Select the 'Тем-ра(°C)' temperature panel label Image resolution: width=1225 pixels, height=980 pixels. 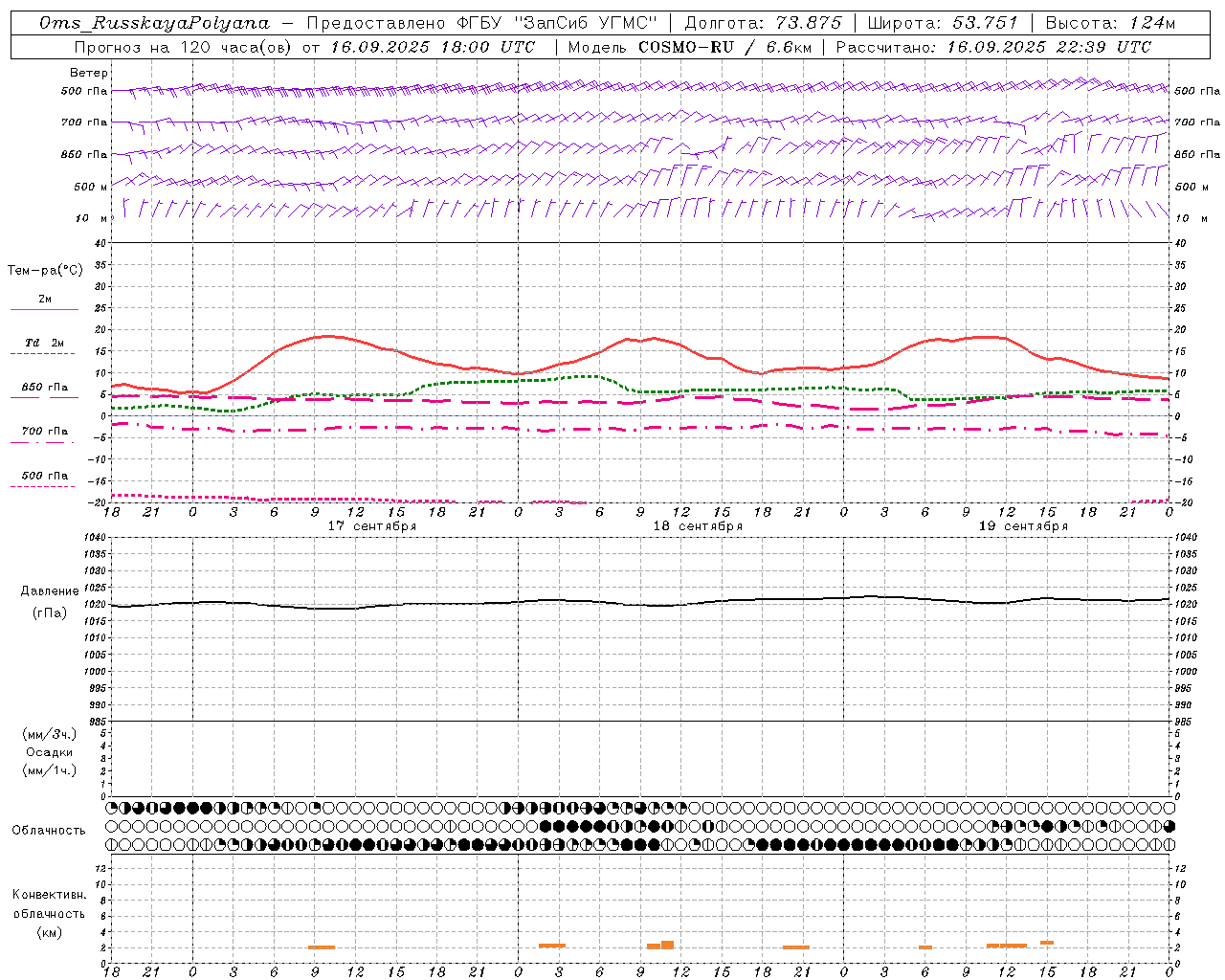tap(45, 271)
